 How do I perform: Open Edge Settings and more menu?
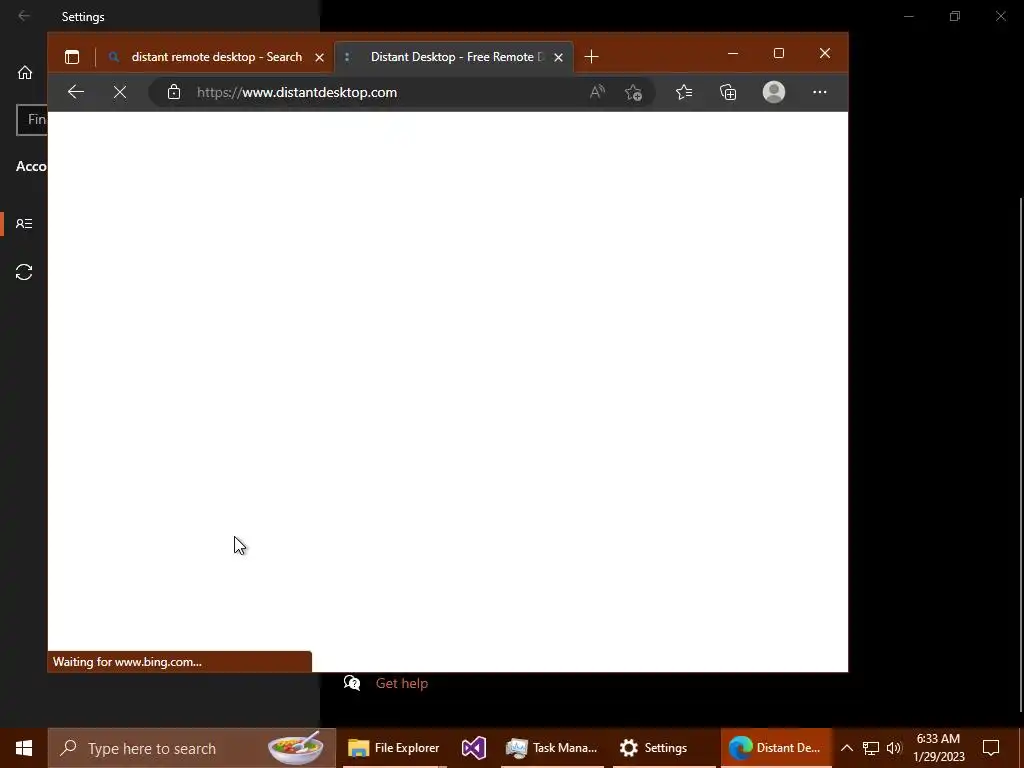point(820,92)
